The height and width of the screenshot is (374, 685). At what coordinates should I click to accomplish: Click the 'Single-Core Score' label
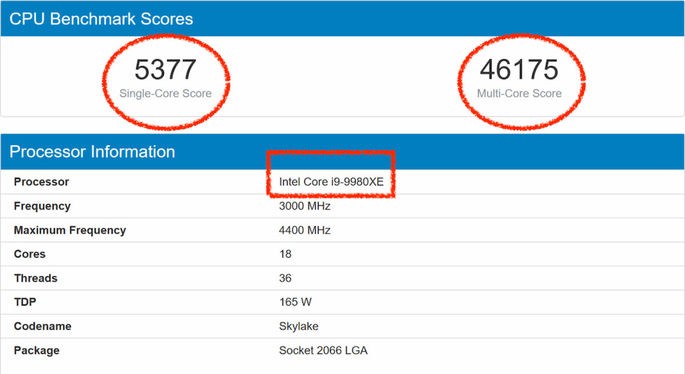(x=166, y=94)
